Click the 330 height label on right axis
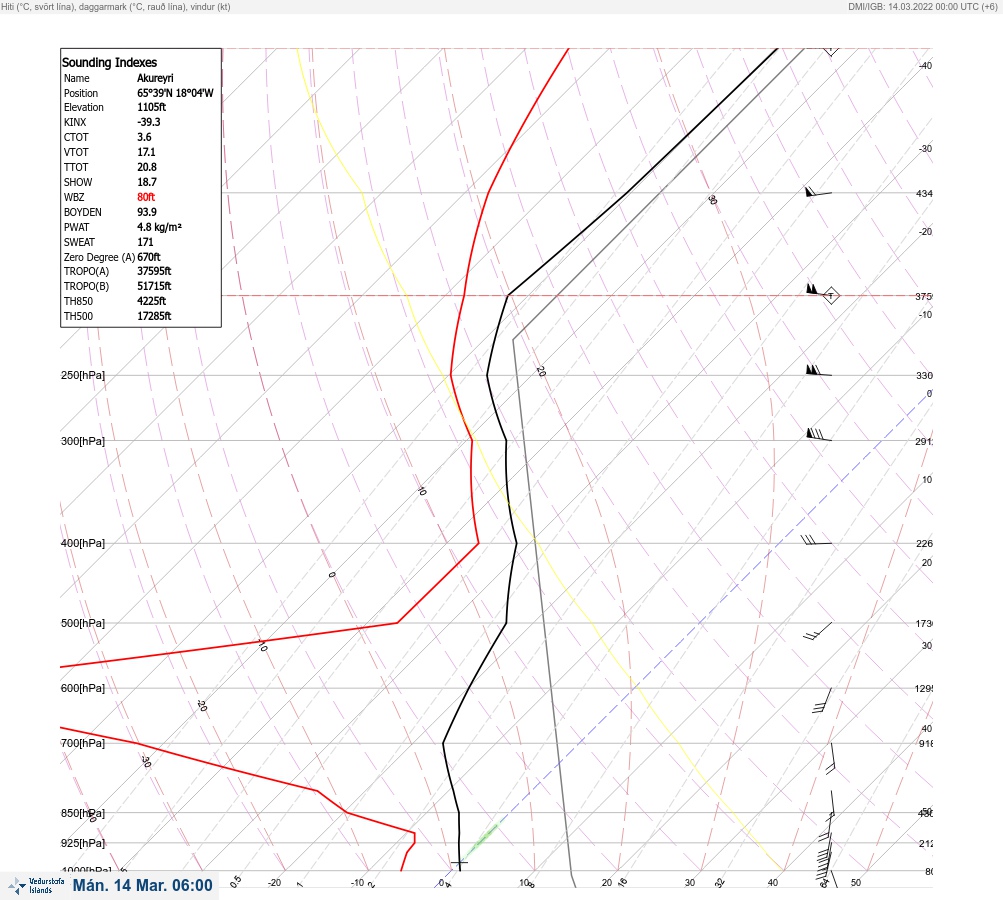 [924, 375]
